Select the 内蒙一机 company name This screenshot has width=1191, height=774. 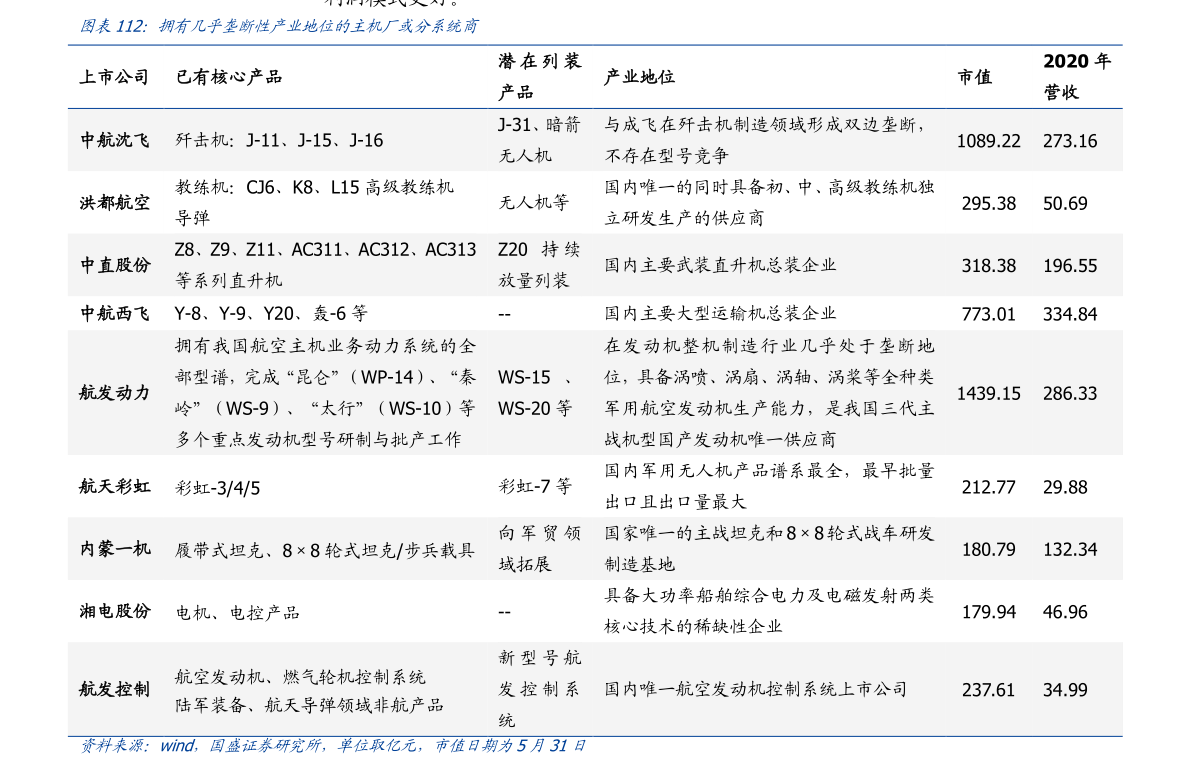click(x=115, y=549)
